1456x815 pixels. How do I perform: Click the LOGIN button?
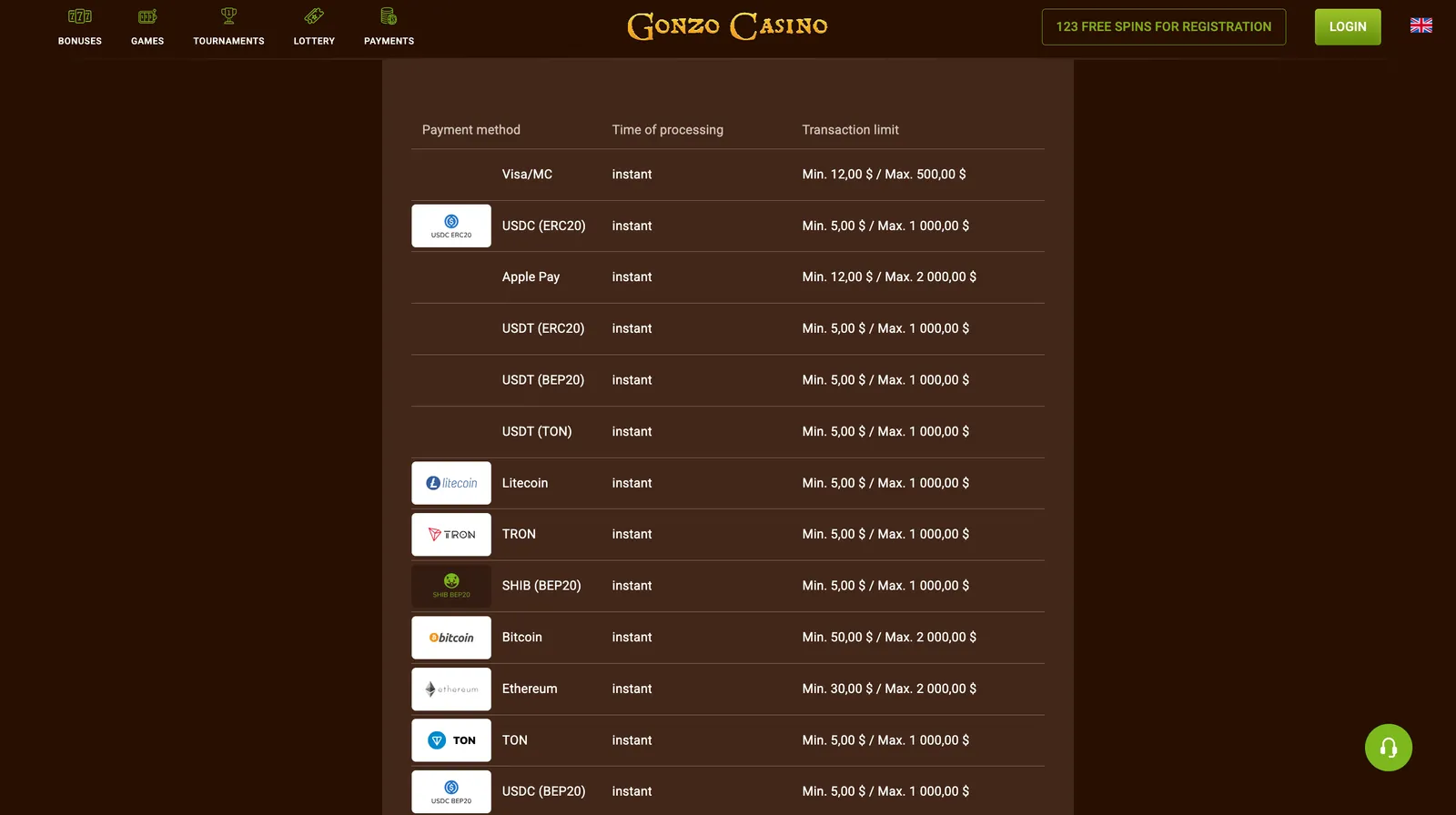[x=1347, y=26]
